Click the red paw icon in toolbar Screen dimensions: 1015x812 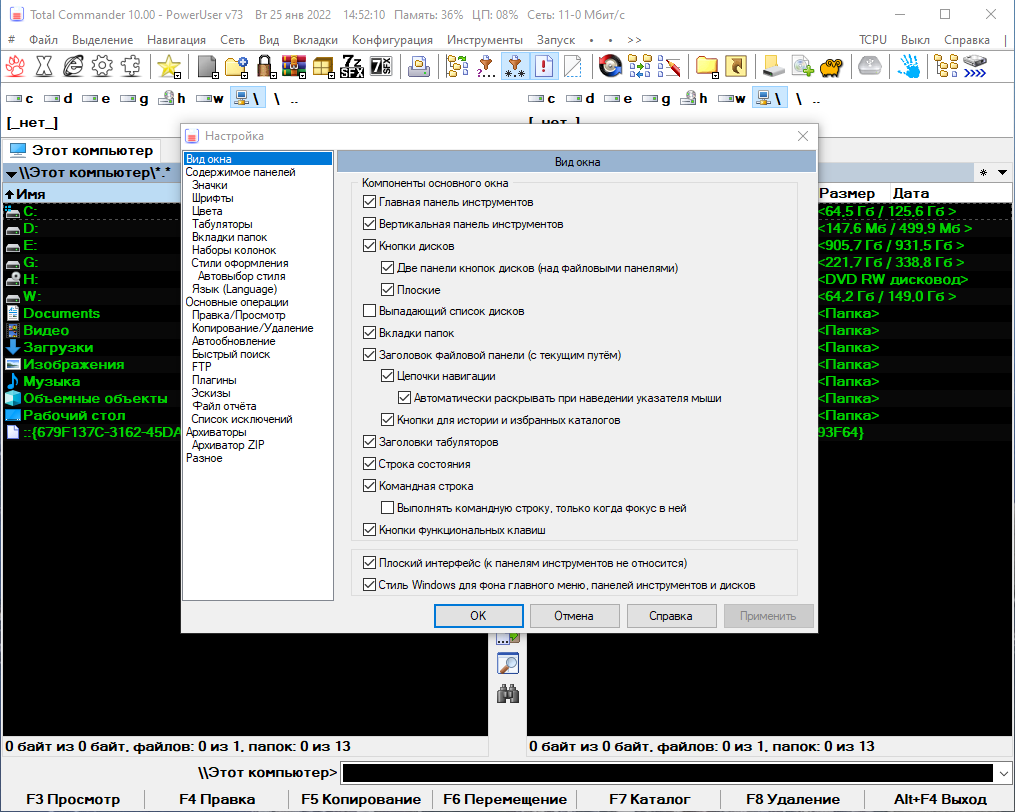click(x=16, y=66)
